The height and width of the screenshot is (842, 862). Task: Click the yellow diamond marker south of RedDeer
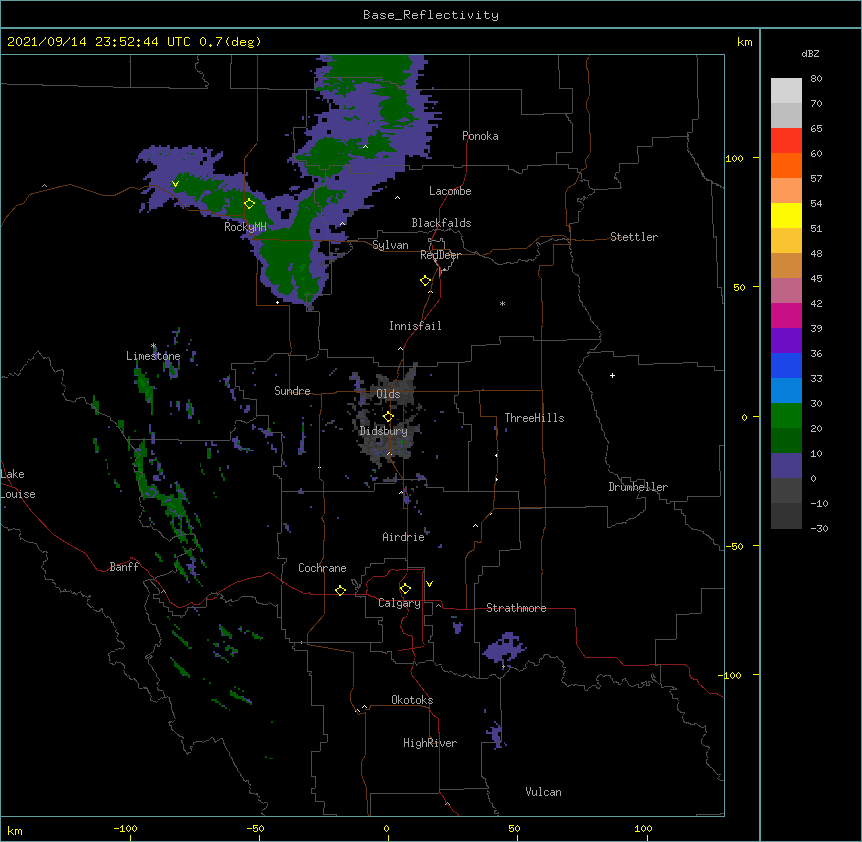426,281
